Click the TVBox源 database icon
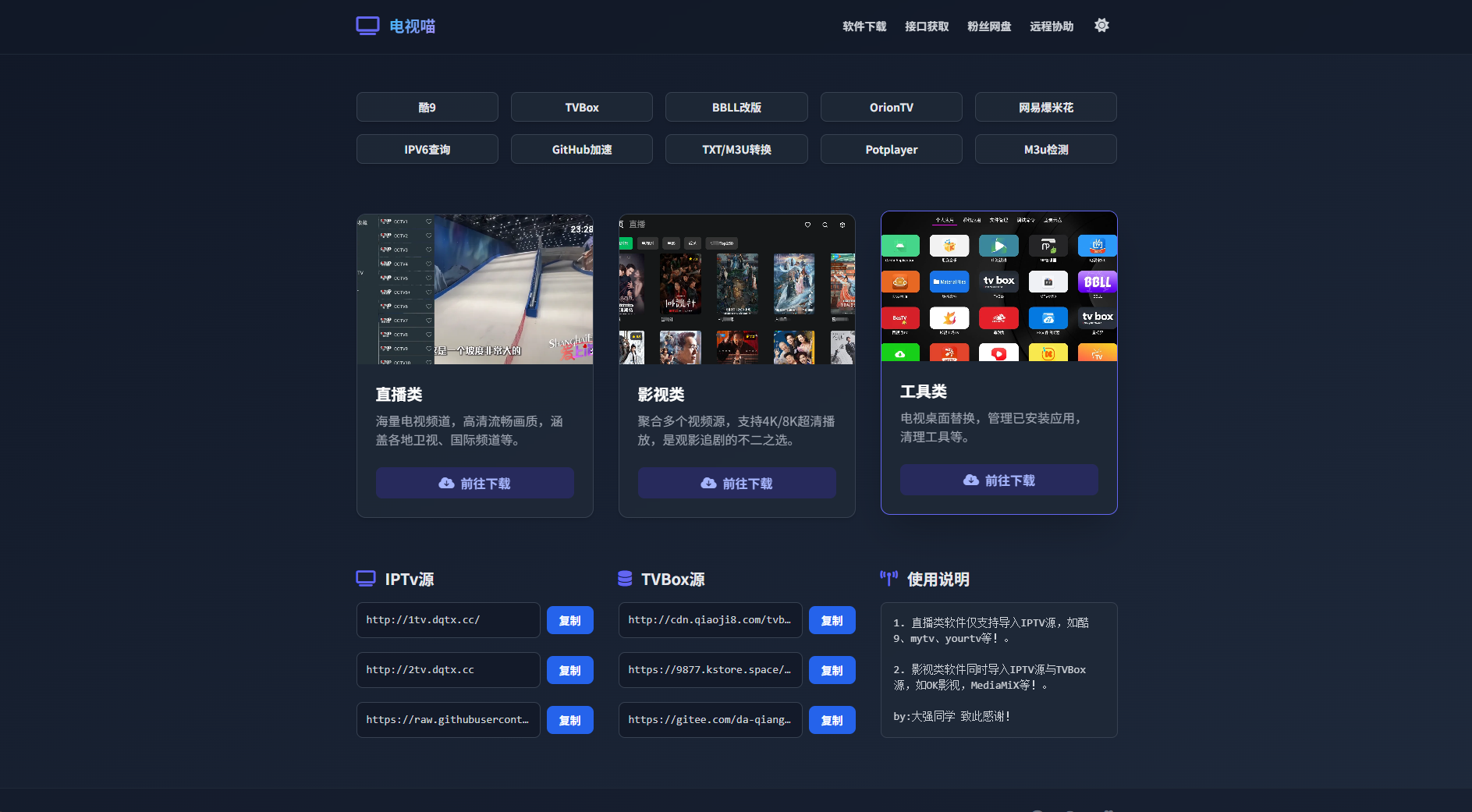The width and height of the screenshot is (1472, 812). [x=625, y=579]
